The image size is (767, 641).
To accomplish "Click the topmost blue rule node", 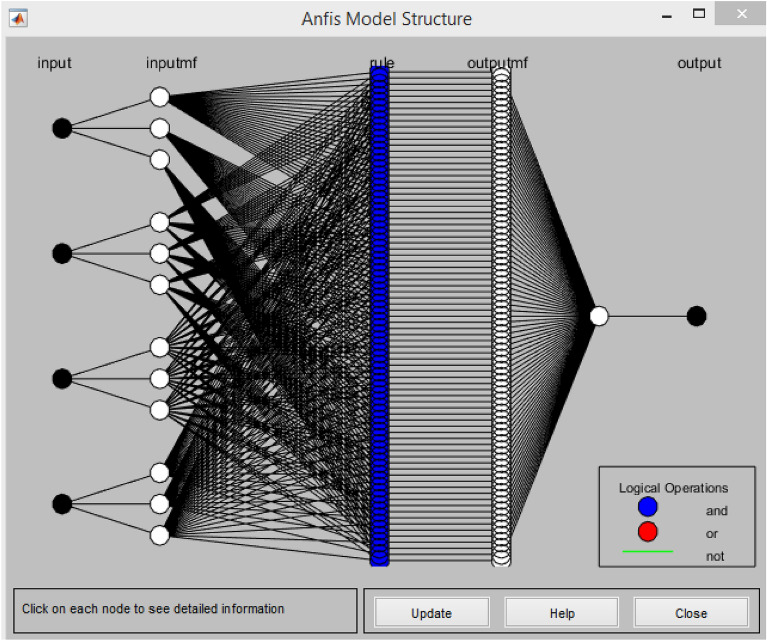I will [x=379, y=73].
